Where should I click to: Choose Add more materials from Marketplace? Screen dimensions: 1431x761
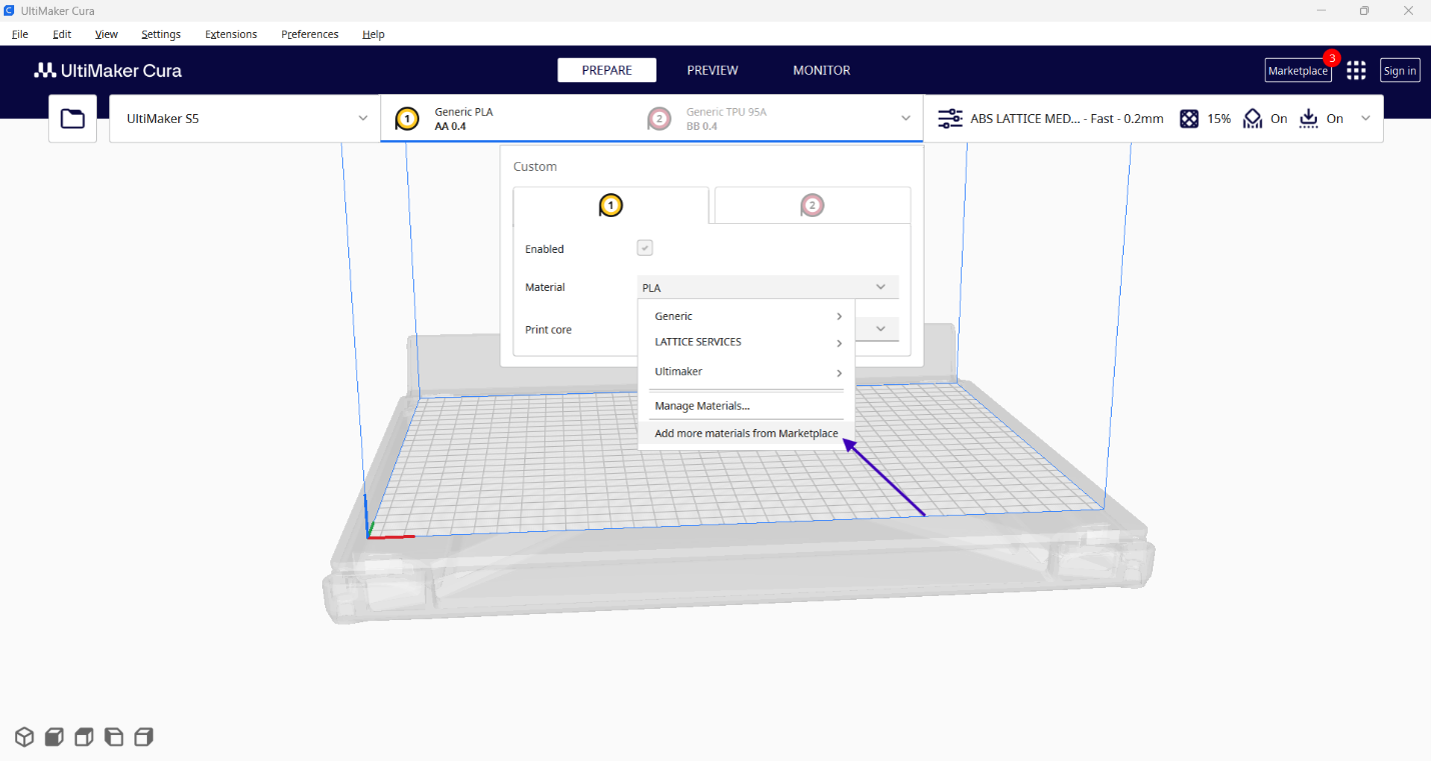746,433
